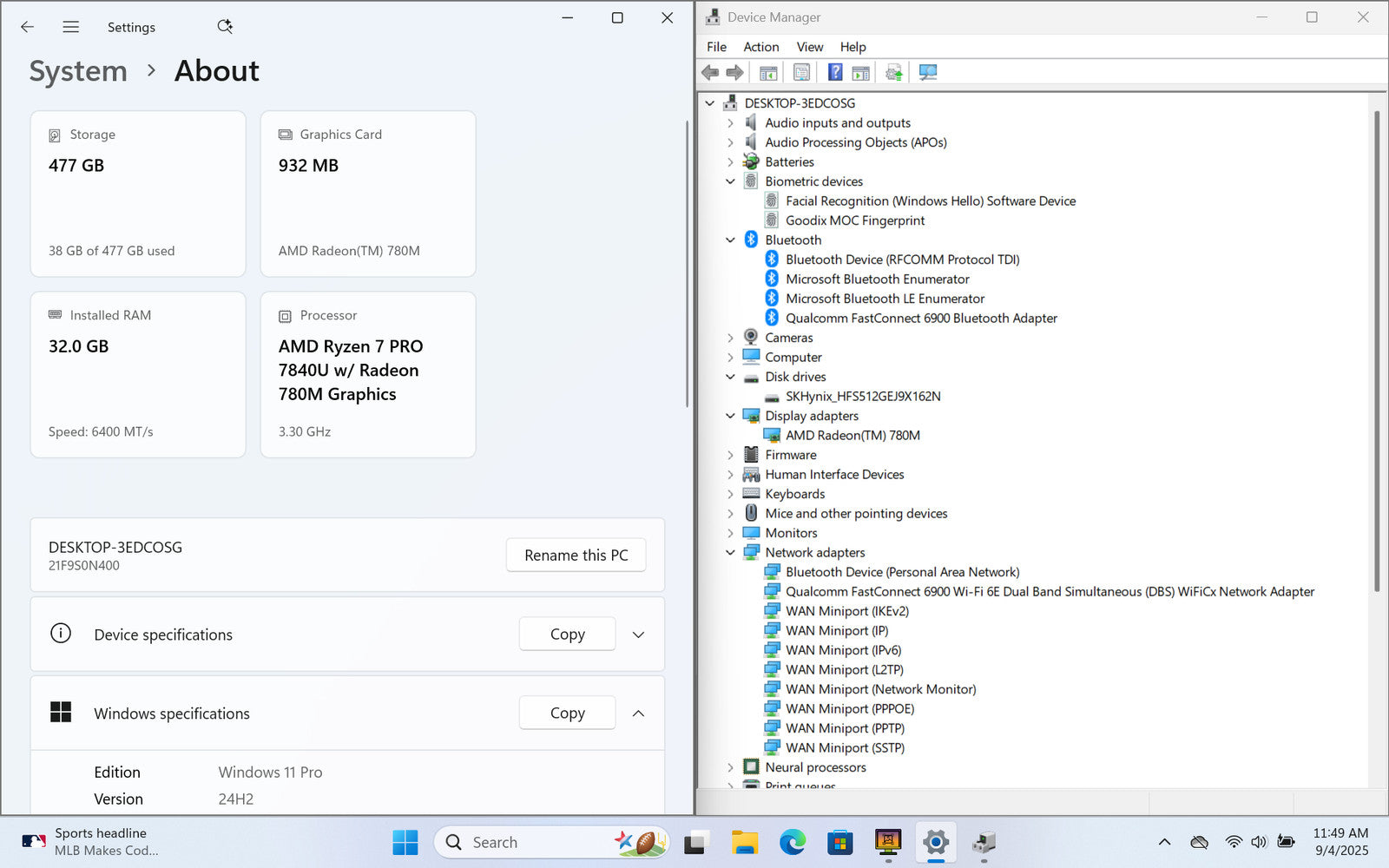
Task: Switch to Device Manager taskbar icon
Action: pos(984,842)
